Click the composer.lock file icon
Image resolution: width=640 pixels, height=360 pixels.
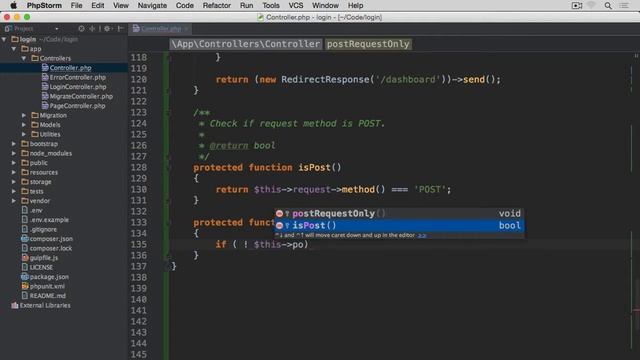tap(25, 248)
